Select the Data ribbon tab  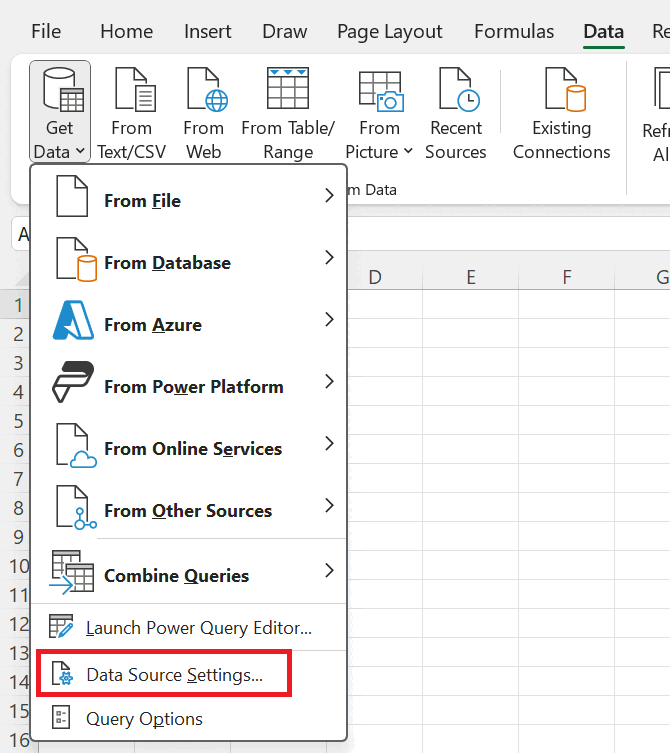click(x=604, y=32)
